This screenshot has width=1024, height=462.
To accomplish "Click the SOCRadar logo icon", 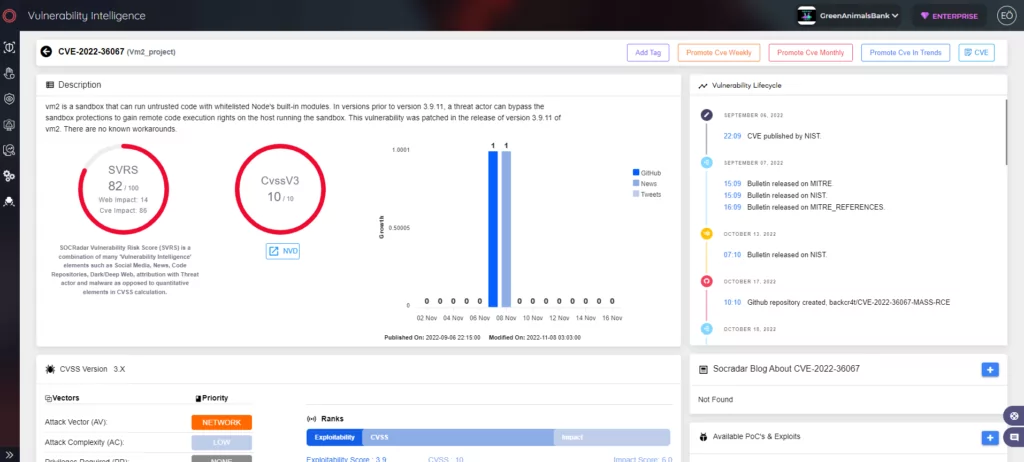I will pos(9,16).
